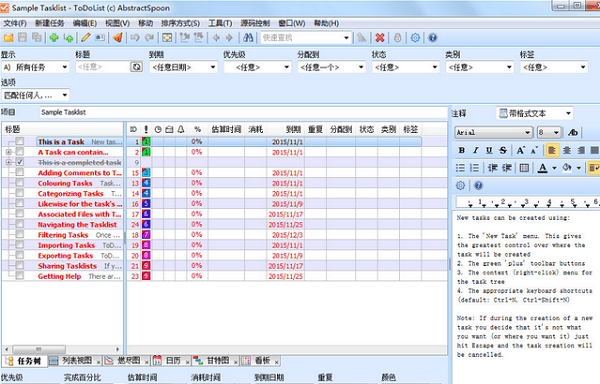Click the undo arrow in main toolbar
Viewport: 600px width, 384px height.
[x=135, y=37]
